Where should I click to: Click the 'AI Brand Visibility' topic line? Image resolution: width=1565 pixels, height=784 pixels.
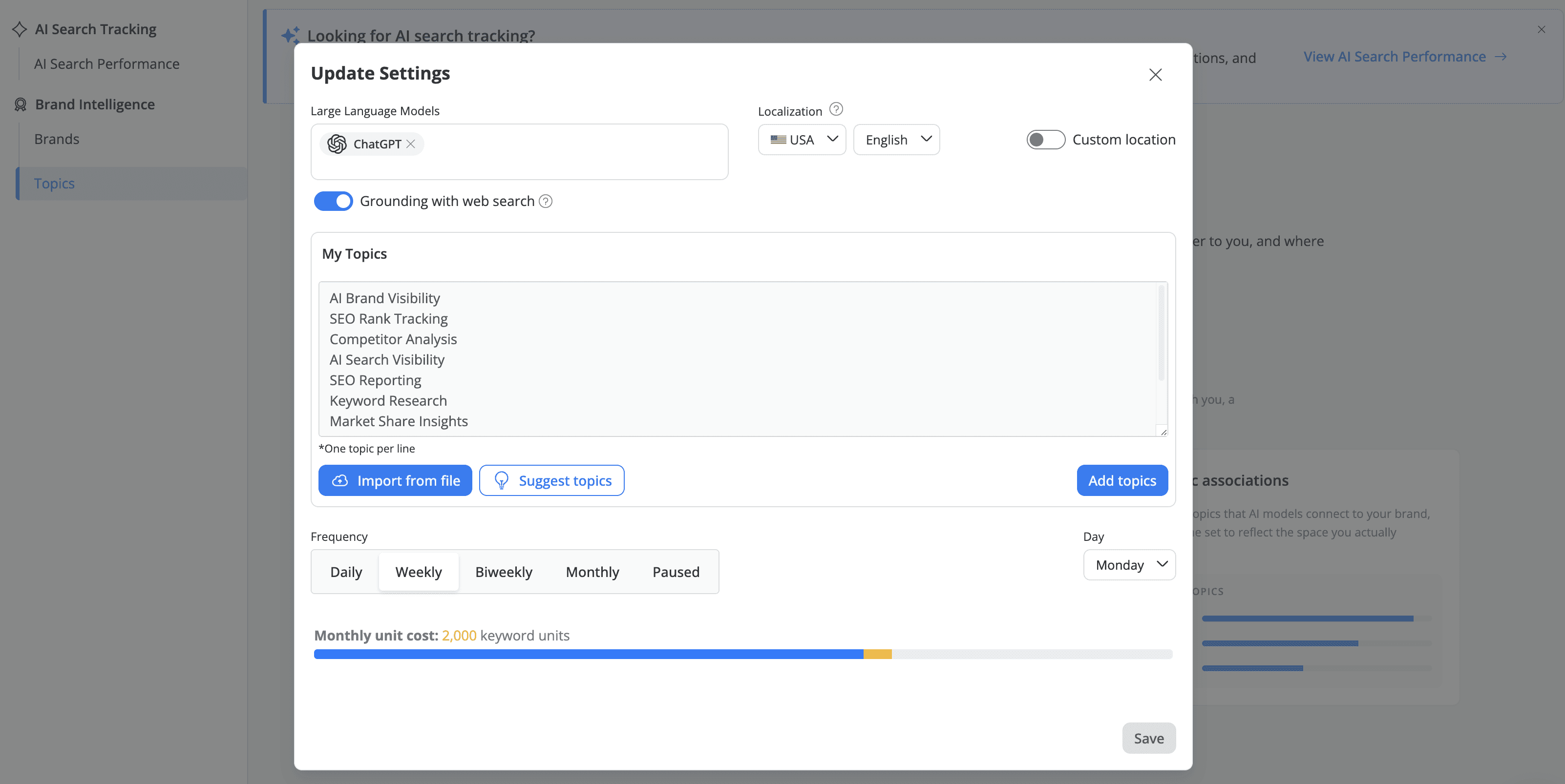click(384, 298)
